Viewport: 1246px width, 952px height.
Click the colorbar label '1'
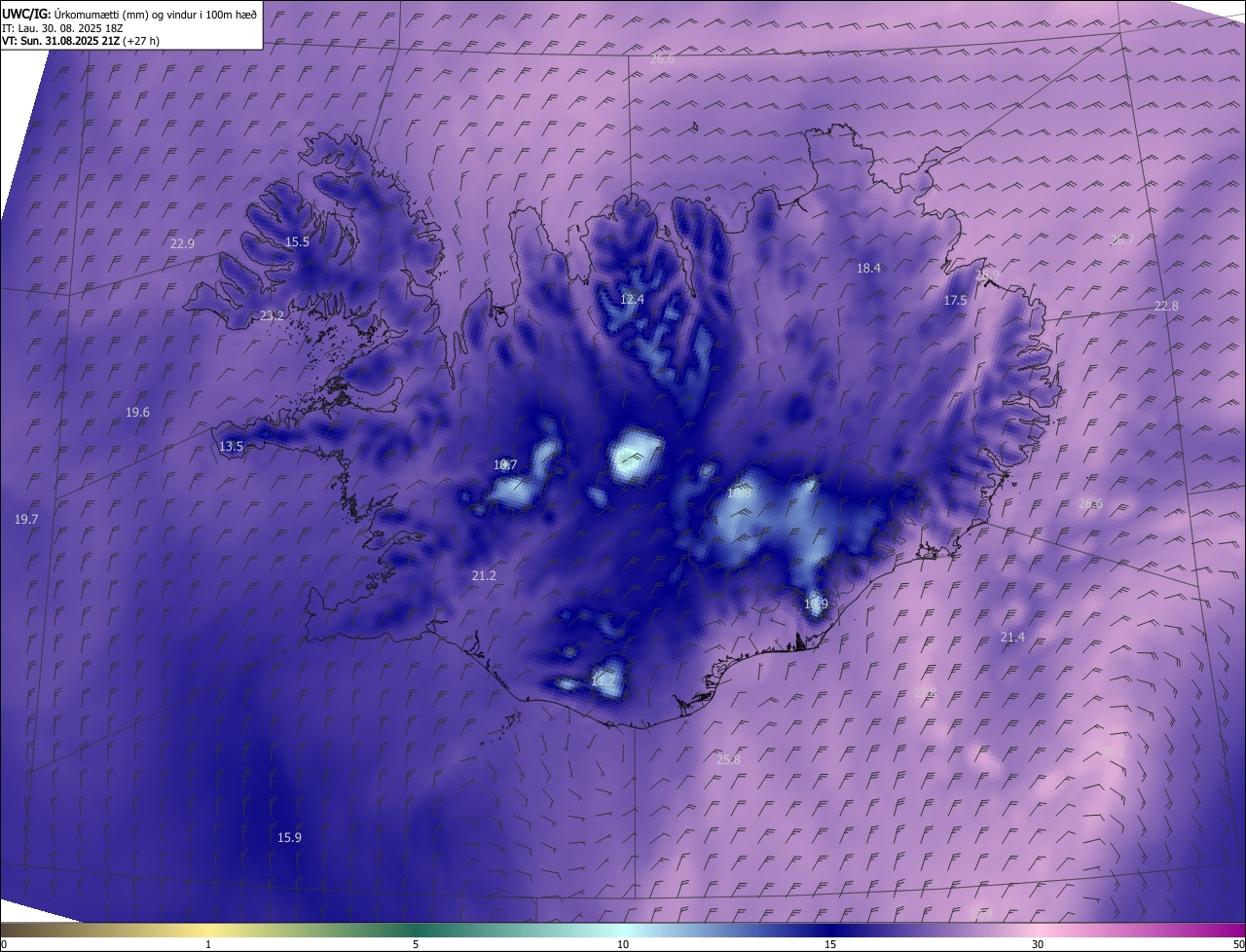tap(208, 944)
